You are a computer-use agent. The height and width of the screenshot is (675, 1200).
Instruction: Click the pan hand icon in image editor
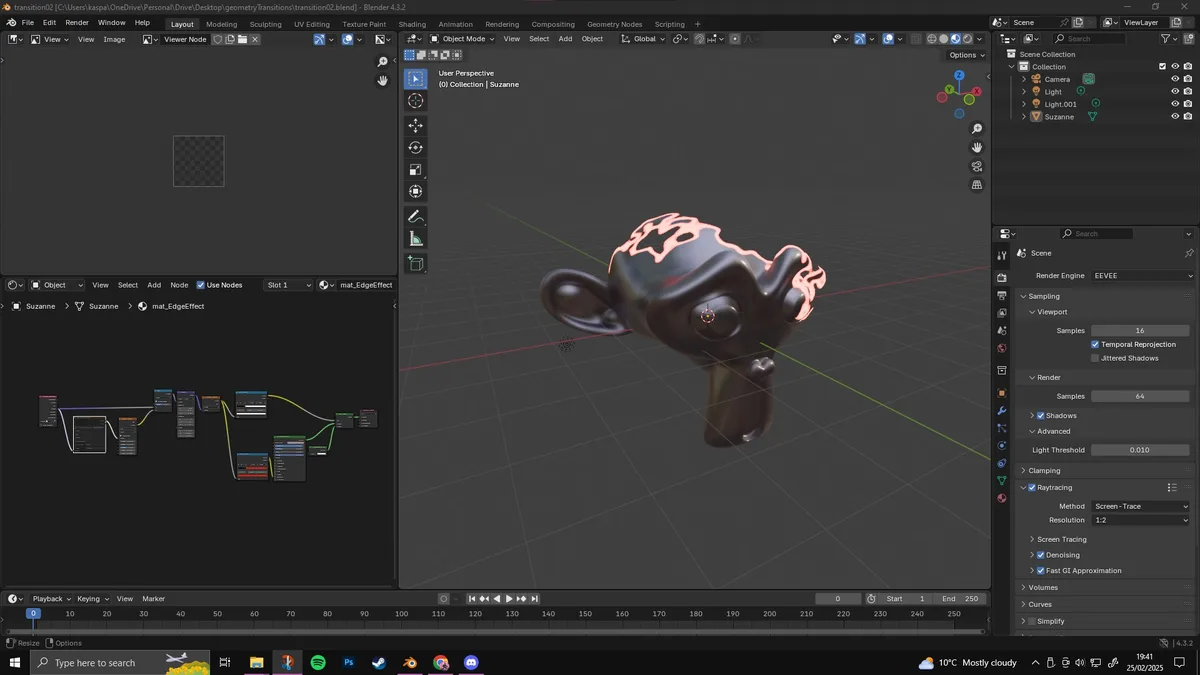click(382, 80)
